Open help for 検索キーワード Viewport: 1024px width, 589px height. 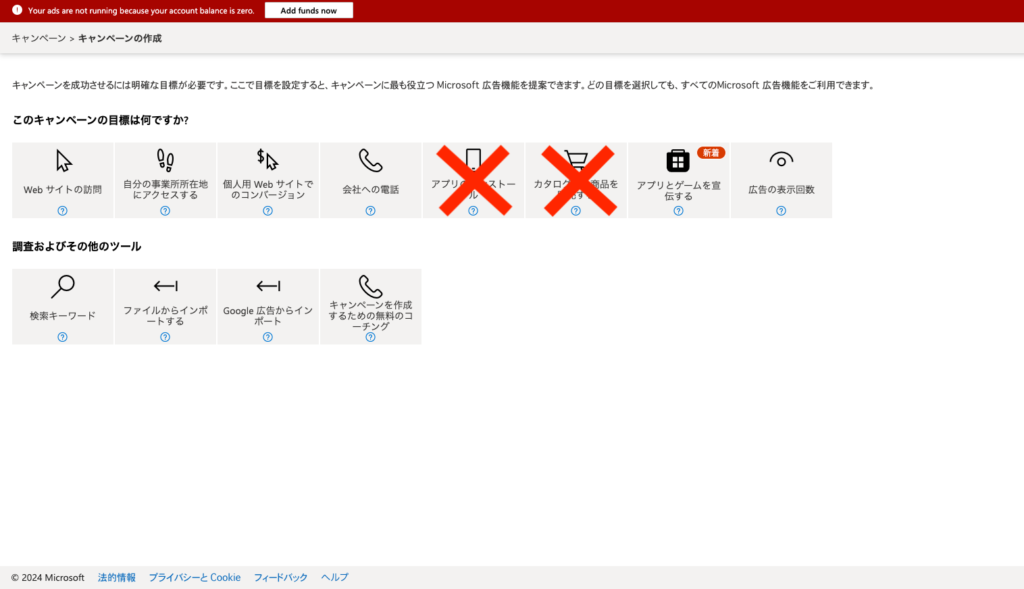63,337
